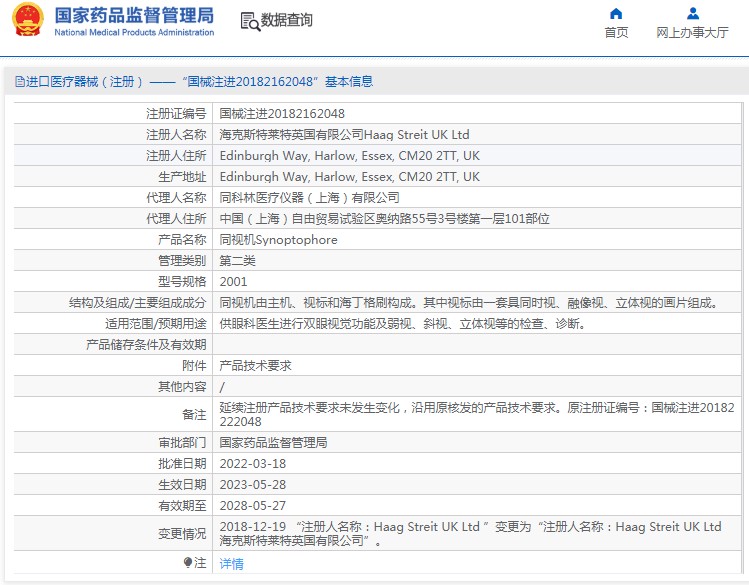Click the lightbulb icon beside 注
749x585 pixels.
tap(188, 563)
